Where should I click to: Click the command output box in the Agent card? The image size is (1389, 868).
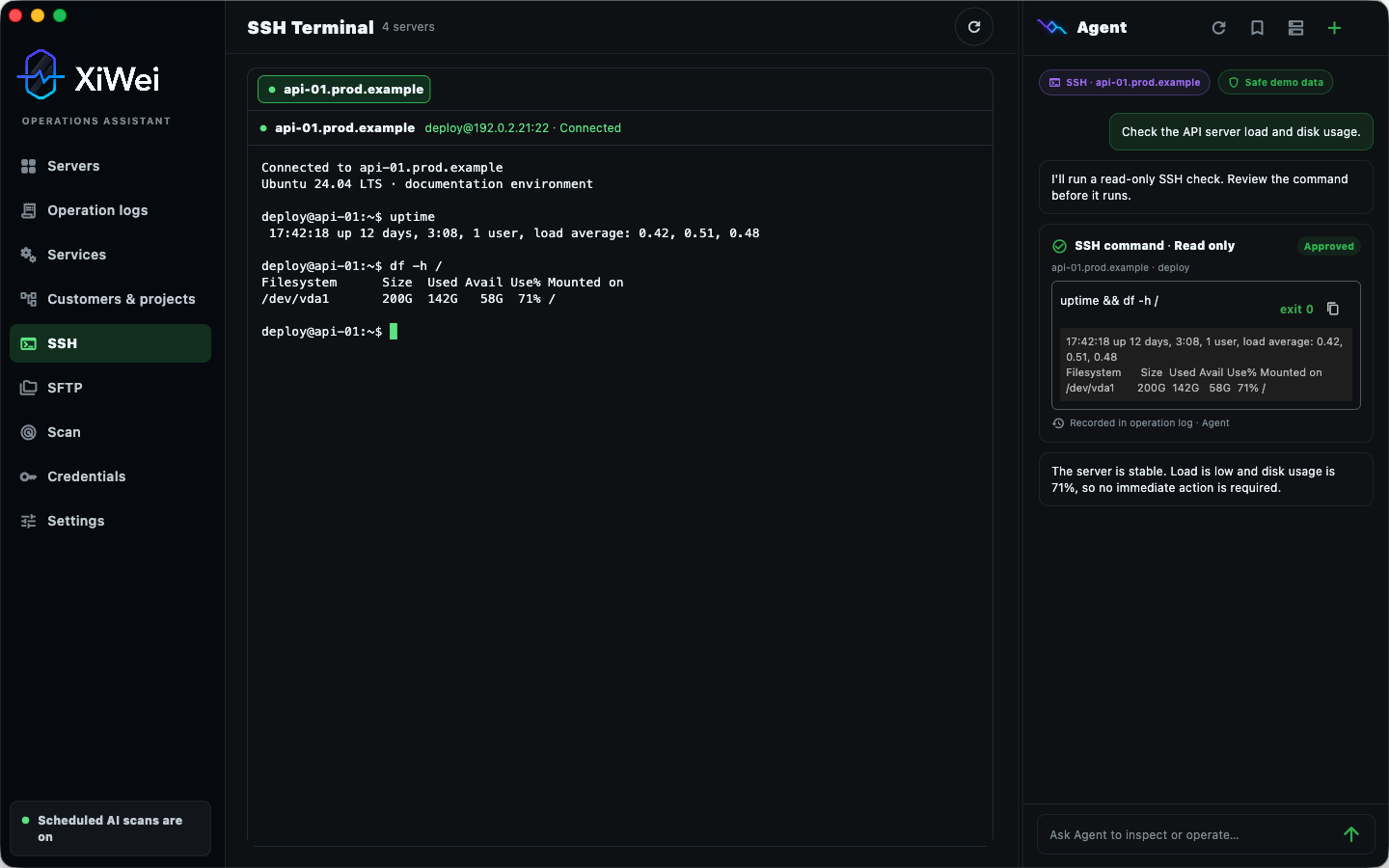click(1206, 365)
